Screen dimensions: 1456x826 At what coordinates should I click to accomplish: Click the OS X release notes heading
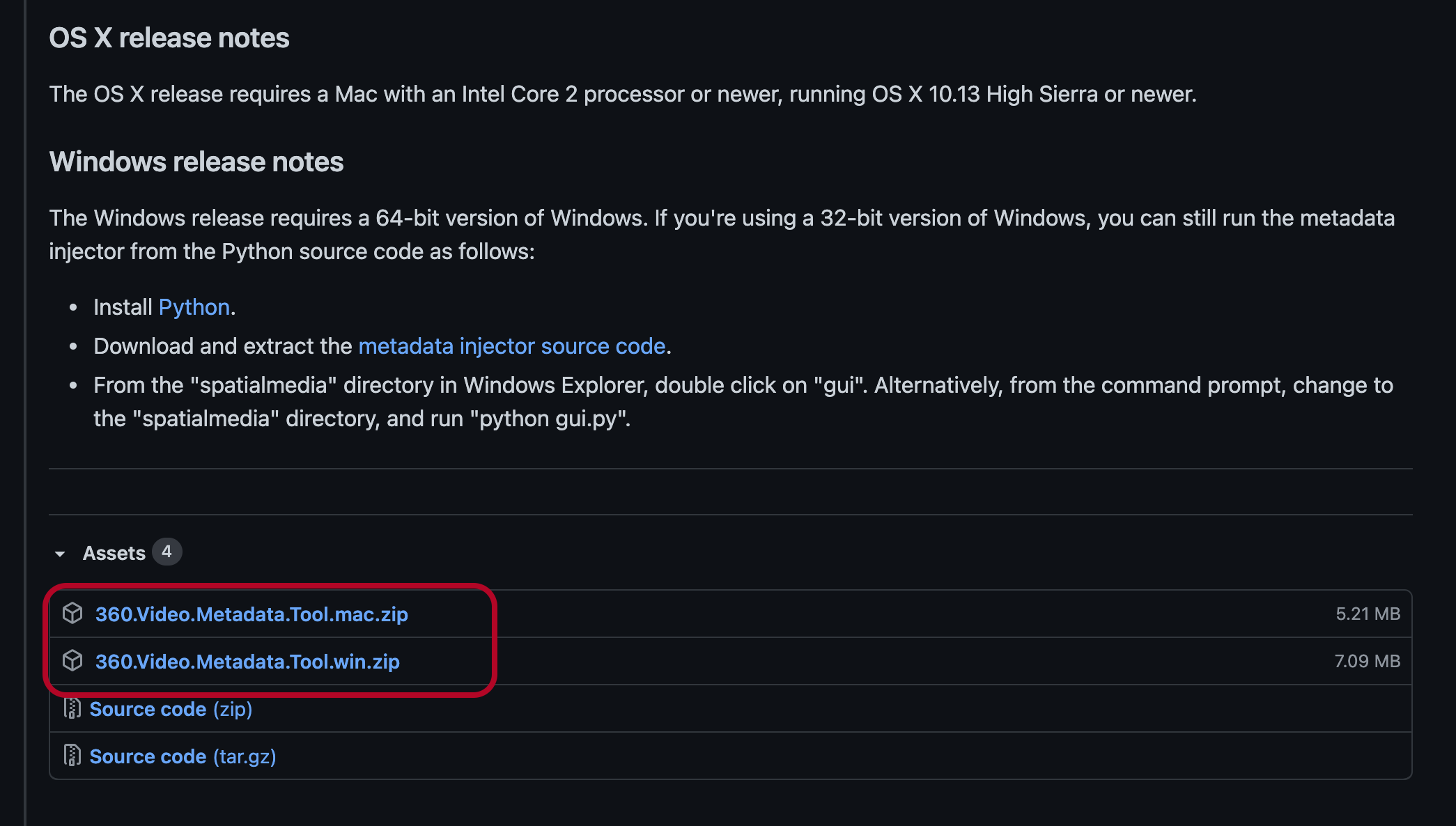click(x=169, y=38)
